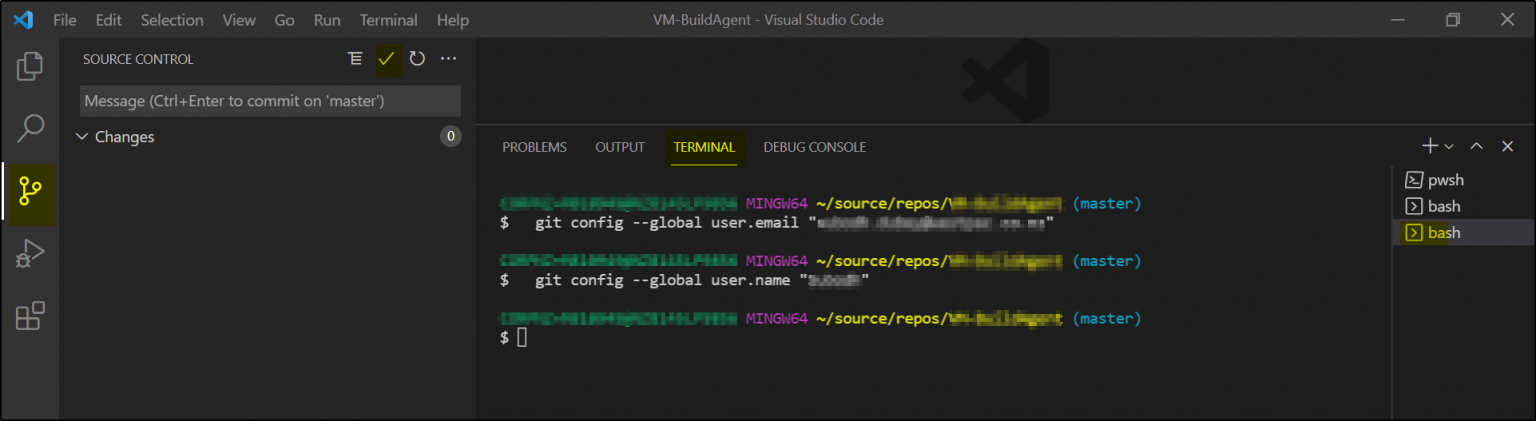Open the Run and Debug view
The image size is (1536, 421).
click(x=30, y=254)
